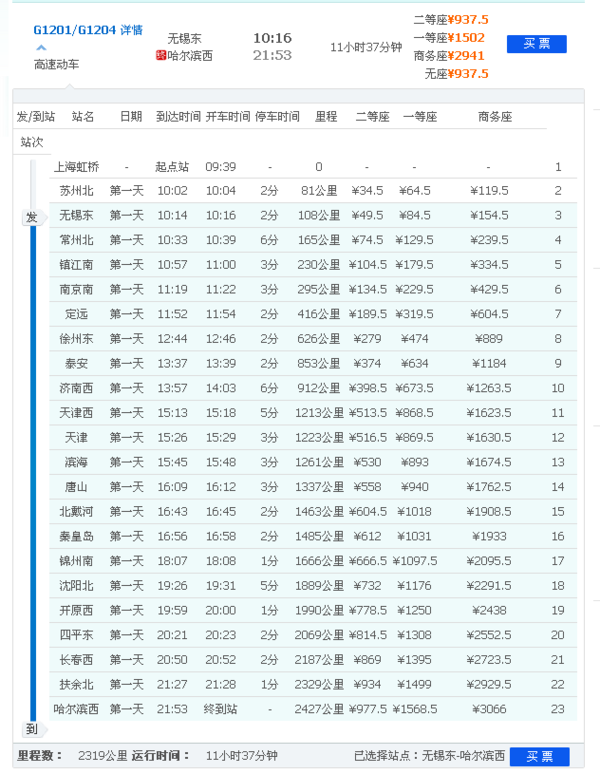This screenshot has height=774, width=600.
Task: Click the 21:53 arrival time at the top
Action: pos(272,55)
